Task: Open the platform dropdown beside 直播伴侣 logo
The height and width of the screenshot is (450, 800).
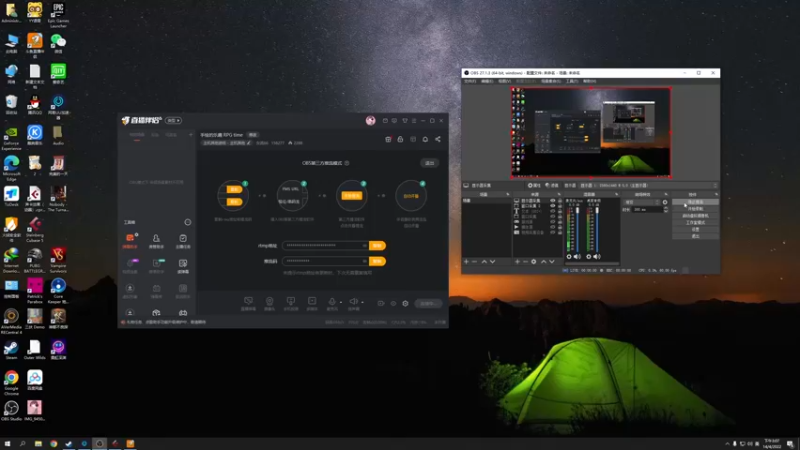Action: pos(173,120)
